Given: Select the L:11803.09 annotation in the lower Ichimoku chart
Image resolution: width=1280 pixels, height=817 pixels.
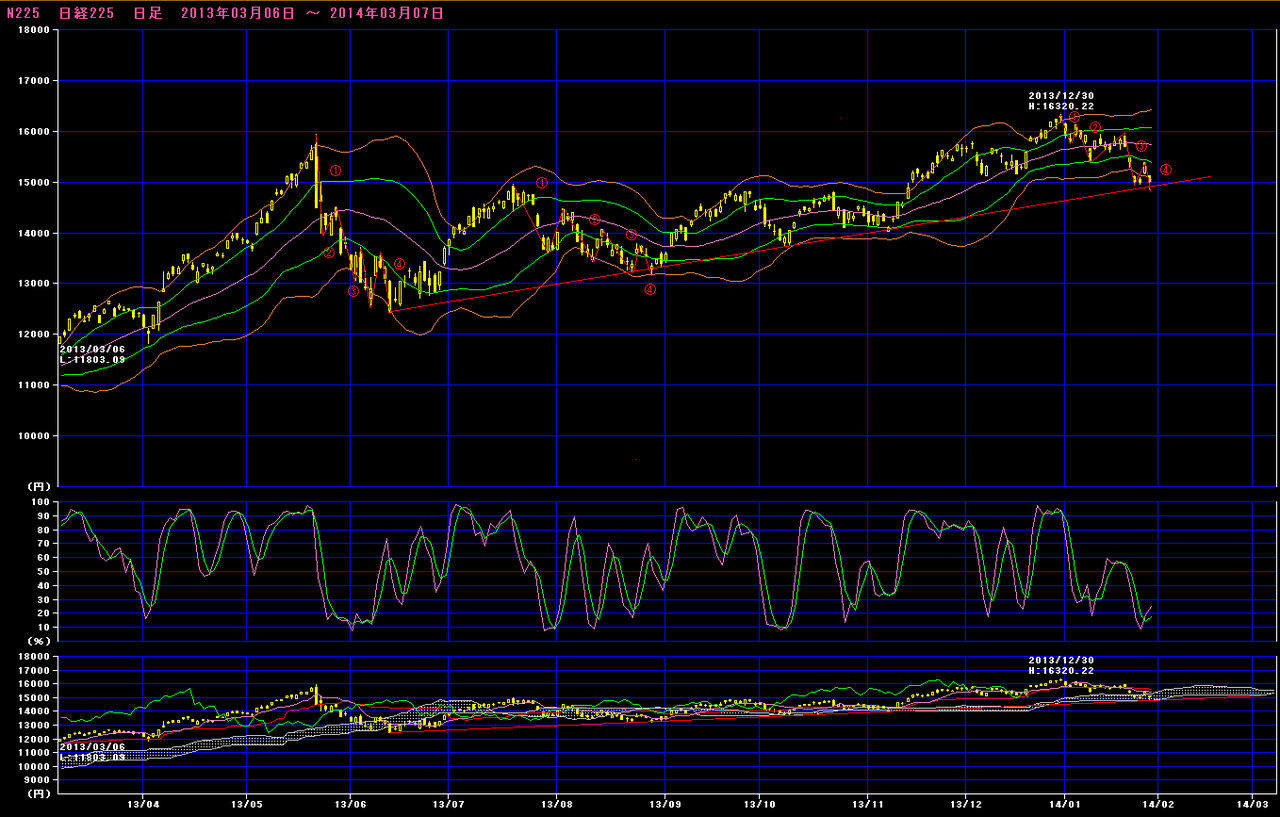Looking at the screenshot, I should click(x=93, y=757).
